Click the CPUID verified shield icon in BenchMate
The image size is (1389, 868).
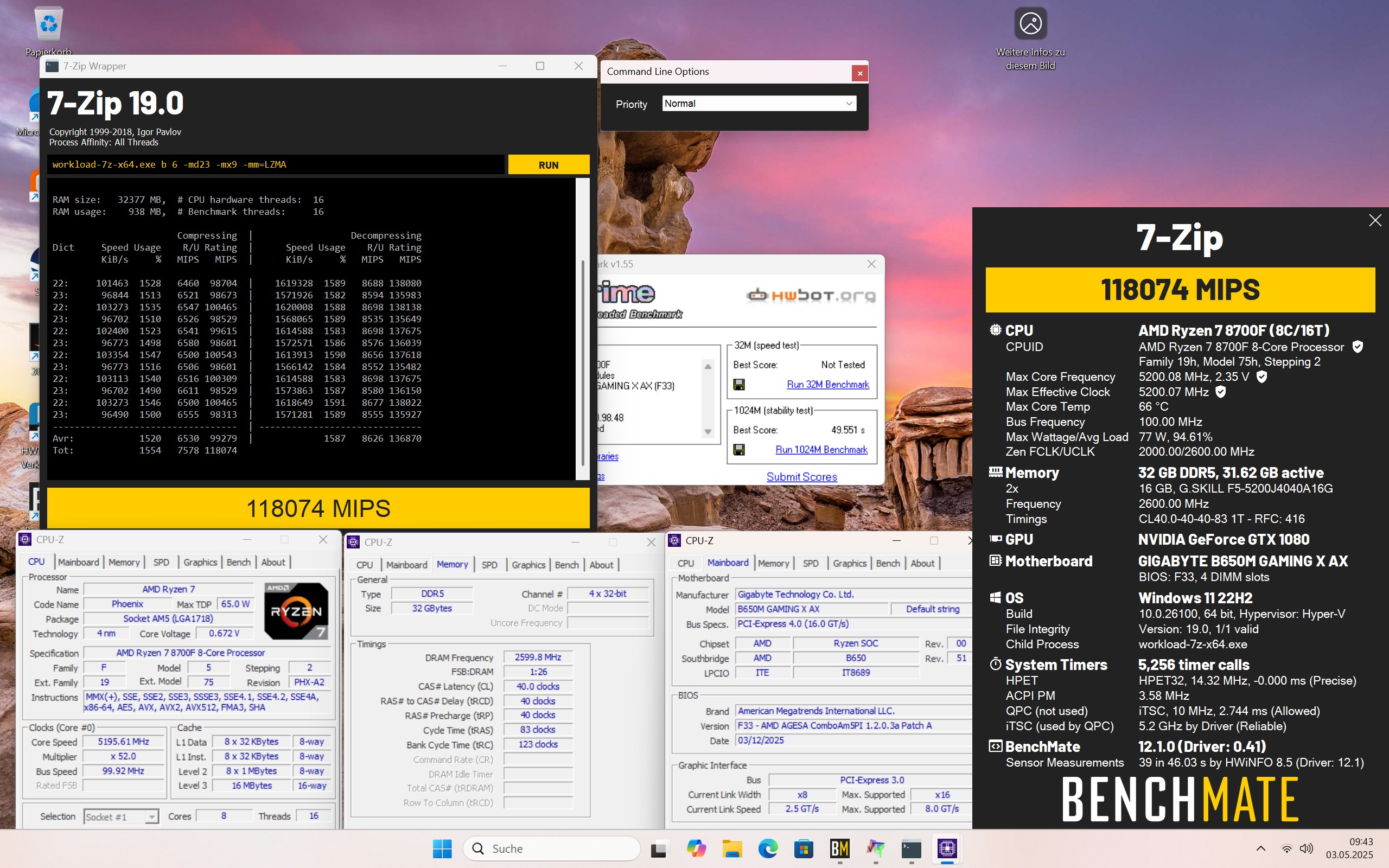point(1358,347)
